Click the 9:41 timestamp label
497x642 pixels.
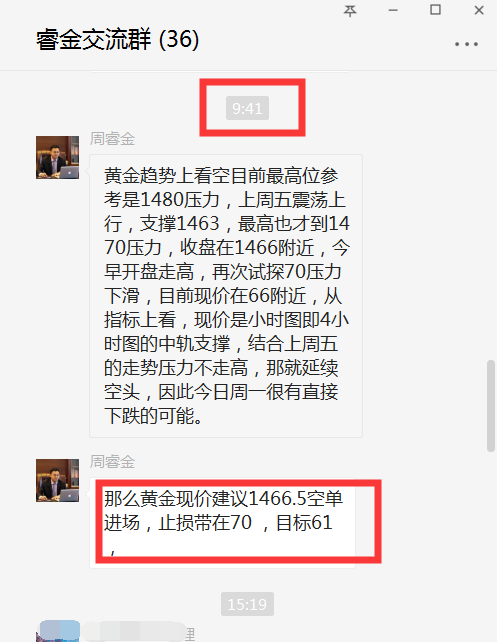point(247,108)
